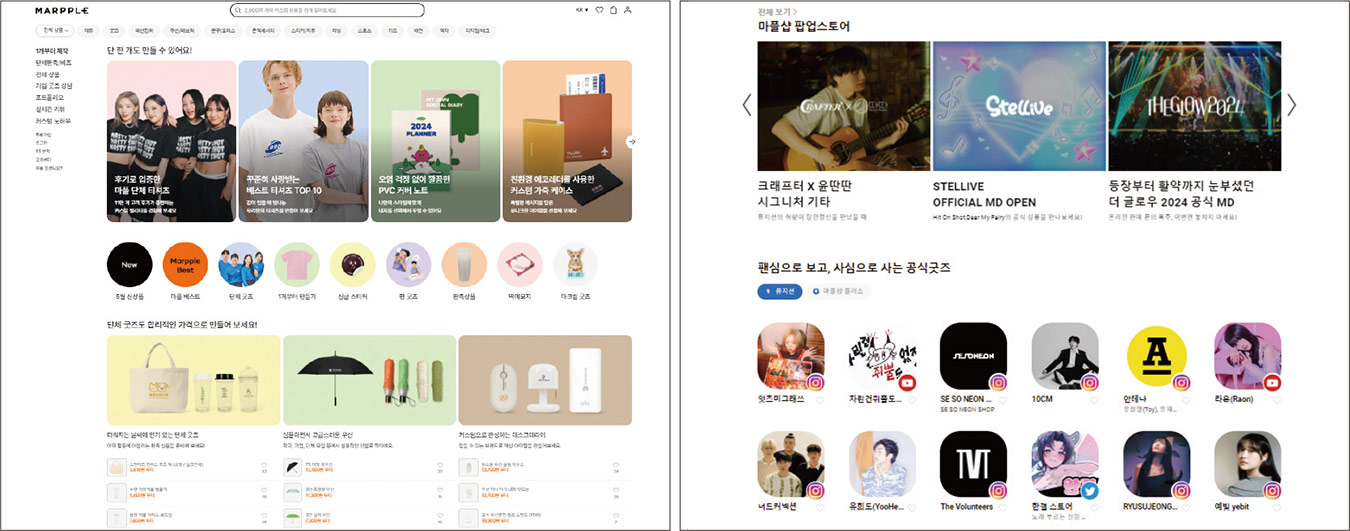Click the popup store next arrow

(x=1291, y=105)
